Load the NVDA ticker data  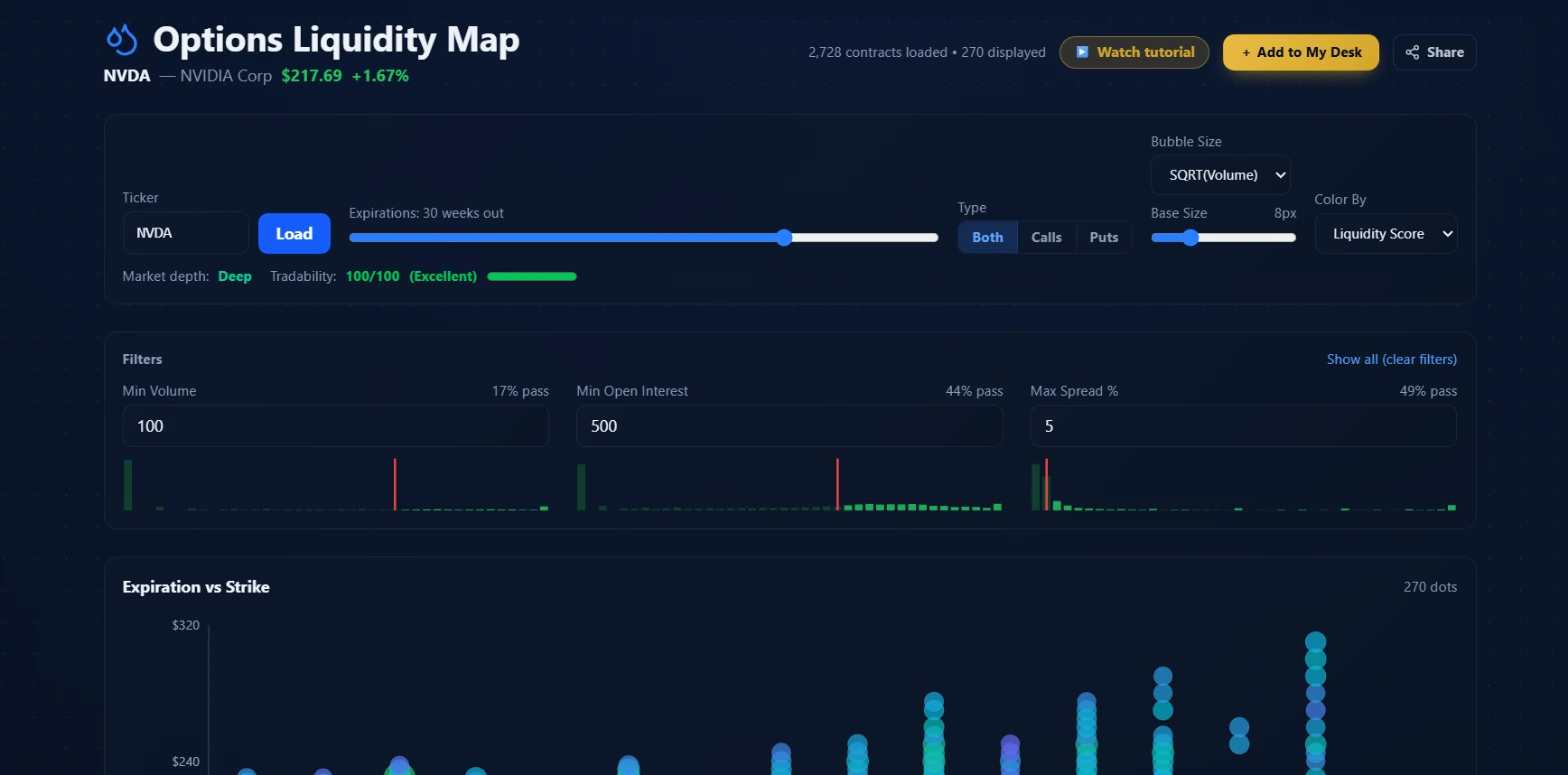click(294, 233)
